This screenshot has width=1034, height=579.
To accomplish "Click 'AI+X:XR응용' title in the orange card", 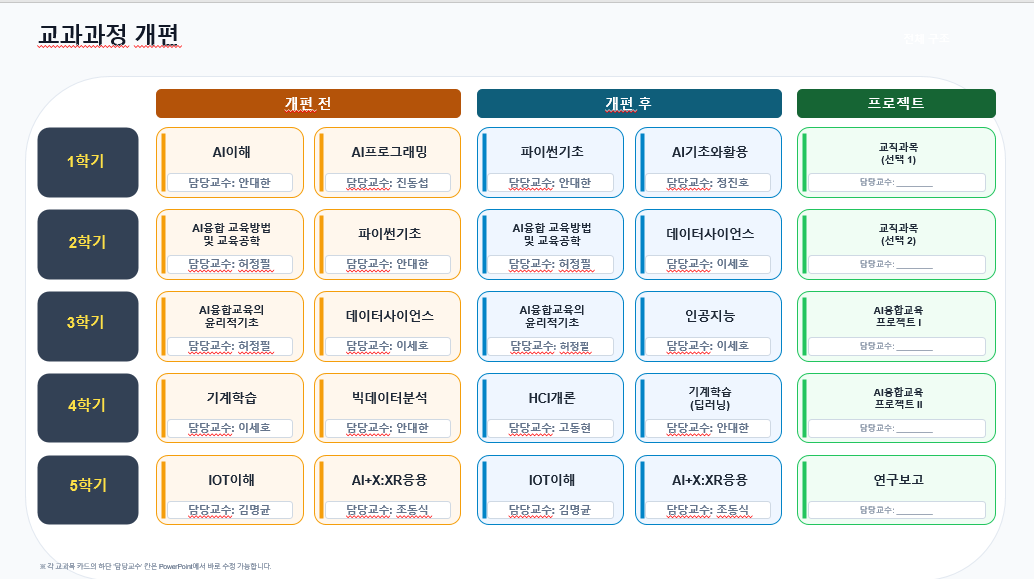I will point(389,480).
